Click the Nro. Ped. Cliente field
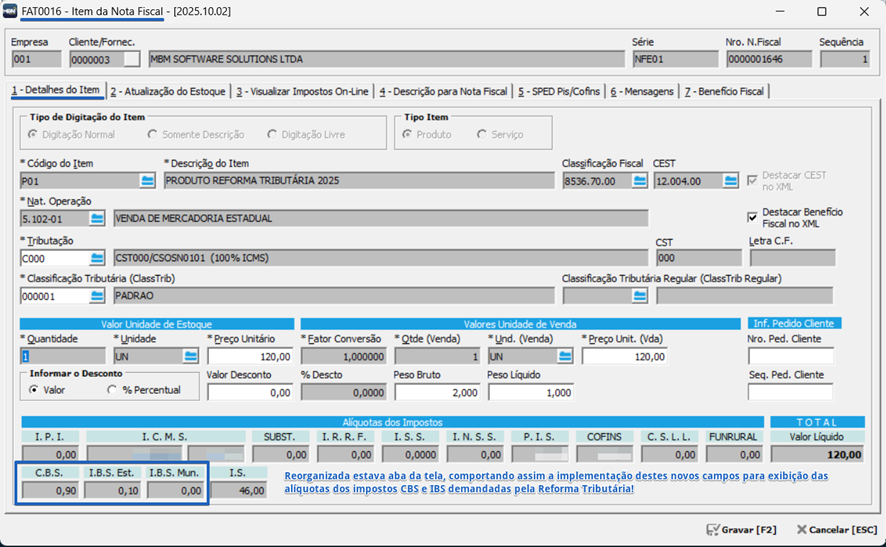Image resolution: width=886 pixels, height=547 pixels. click(789, 356)
